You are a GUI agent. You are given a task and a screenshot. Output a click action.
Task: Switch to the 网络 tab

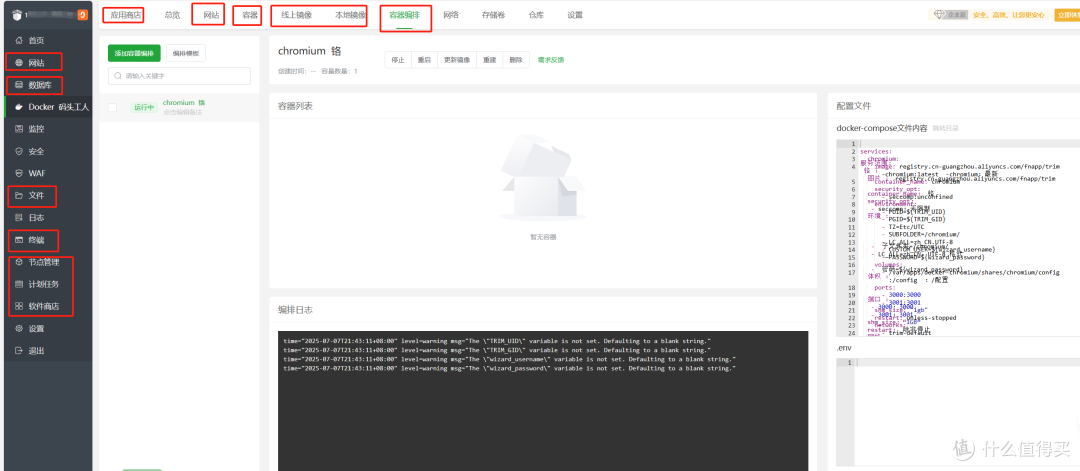(x=451, y=14)
